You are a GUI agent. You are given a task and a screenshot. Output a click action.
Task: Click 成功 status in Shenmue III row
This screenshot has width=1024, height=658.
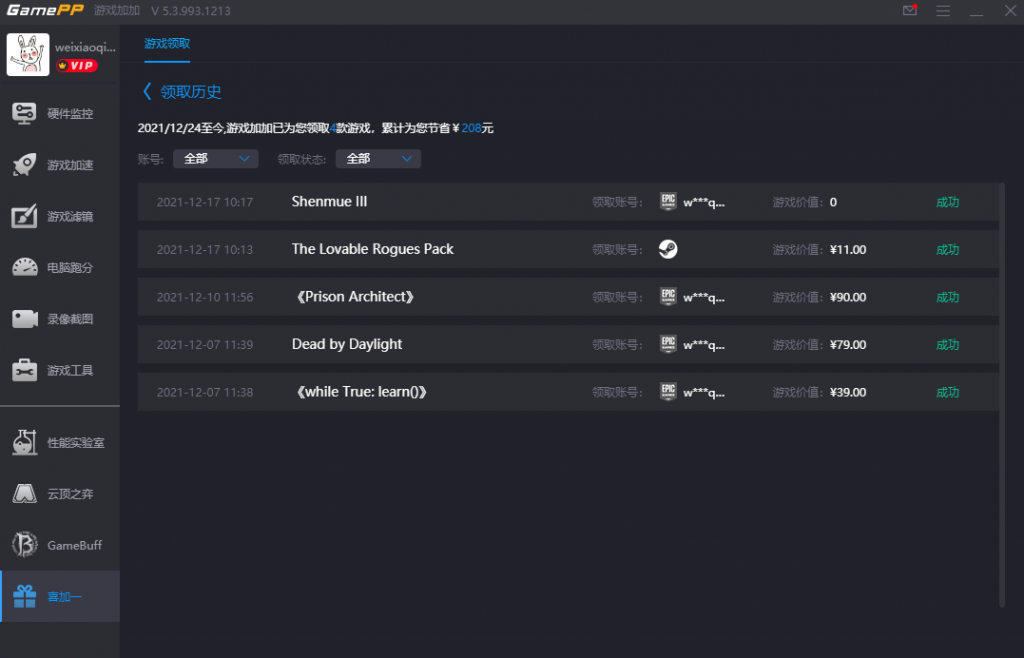click(948, 202)
